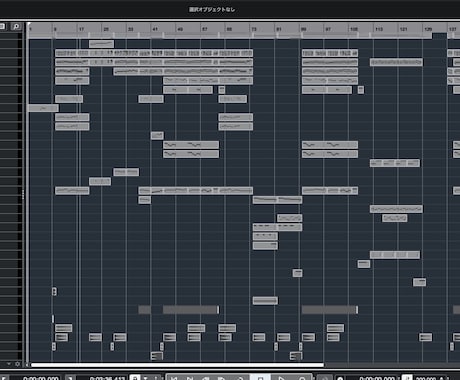Click bar 121 on the ruler
Viewport: 460px width, 380px height.
403,29
